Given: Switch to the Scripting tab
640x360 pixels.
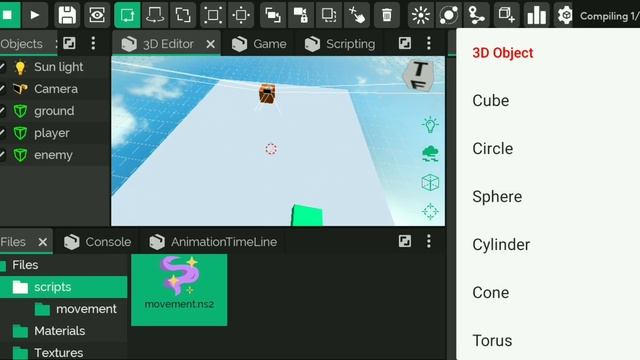Looking at the screenshot, I should [340, 44].
